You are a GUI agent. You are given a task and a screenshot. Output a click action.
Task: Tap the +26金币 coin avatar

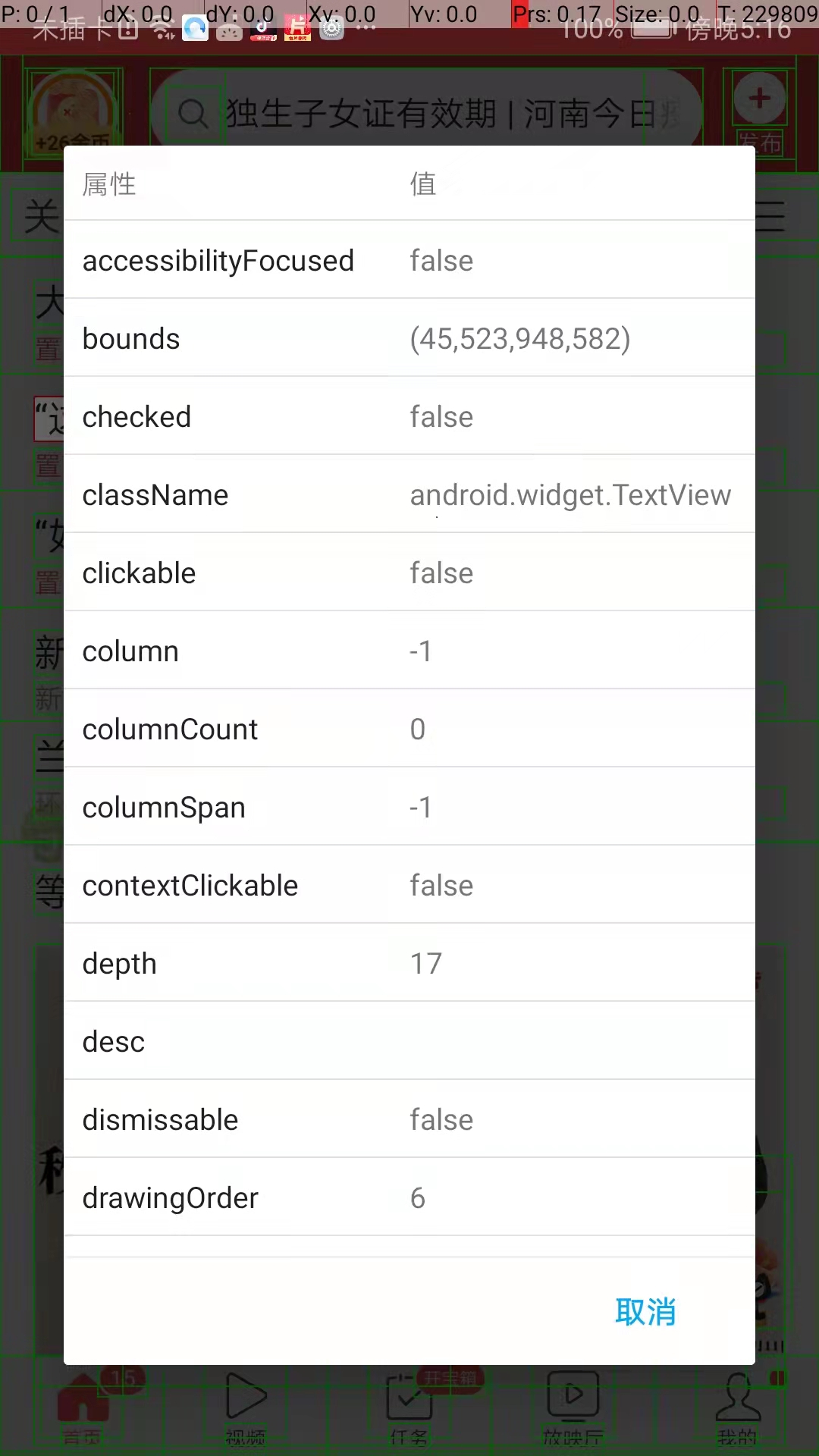72,114
